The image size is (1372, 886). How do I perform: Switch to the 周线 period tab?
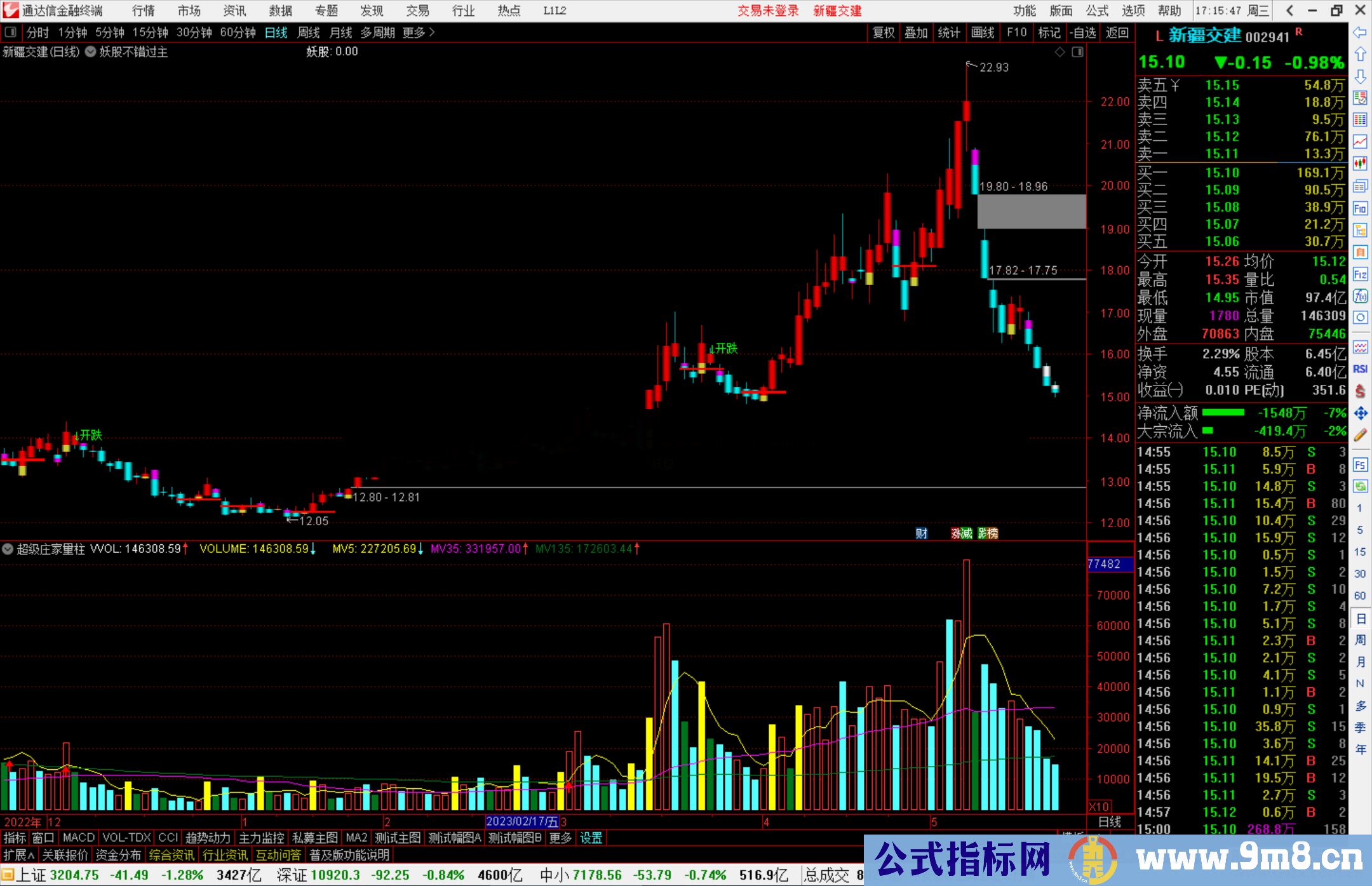point(309,32)
